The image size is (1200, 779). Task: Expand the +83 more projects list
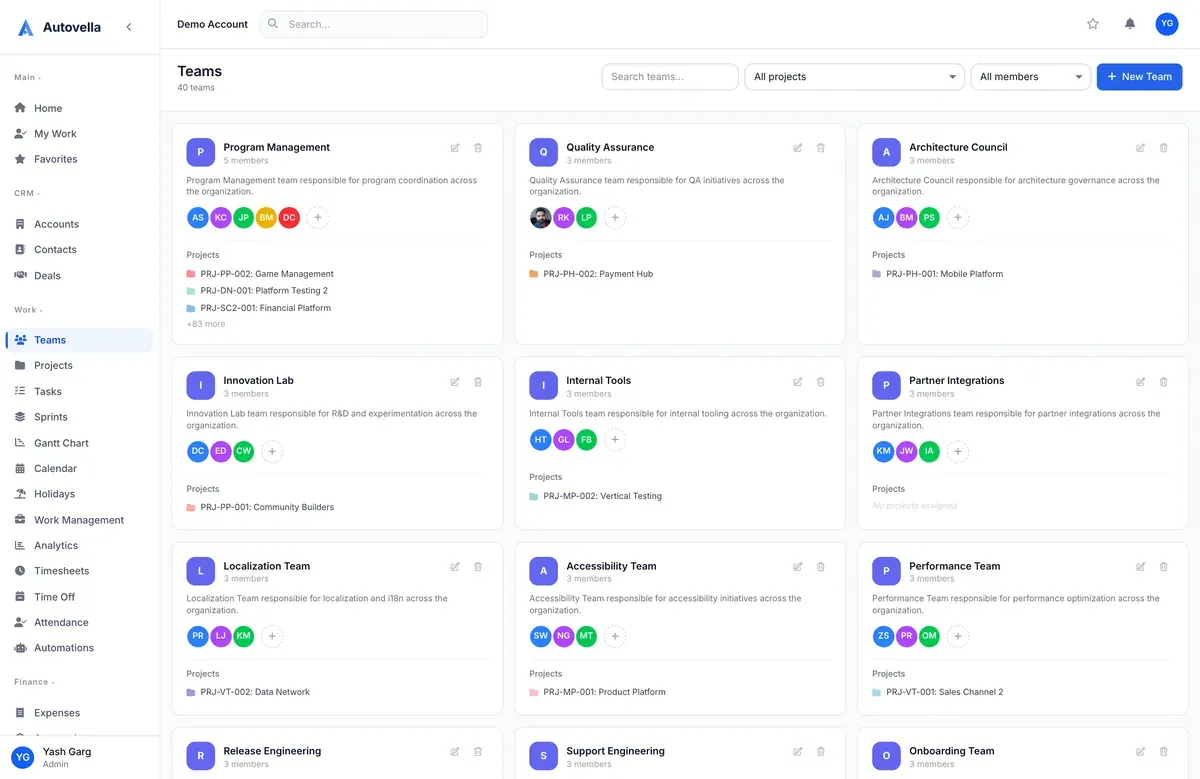(206, 324)
